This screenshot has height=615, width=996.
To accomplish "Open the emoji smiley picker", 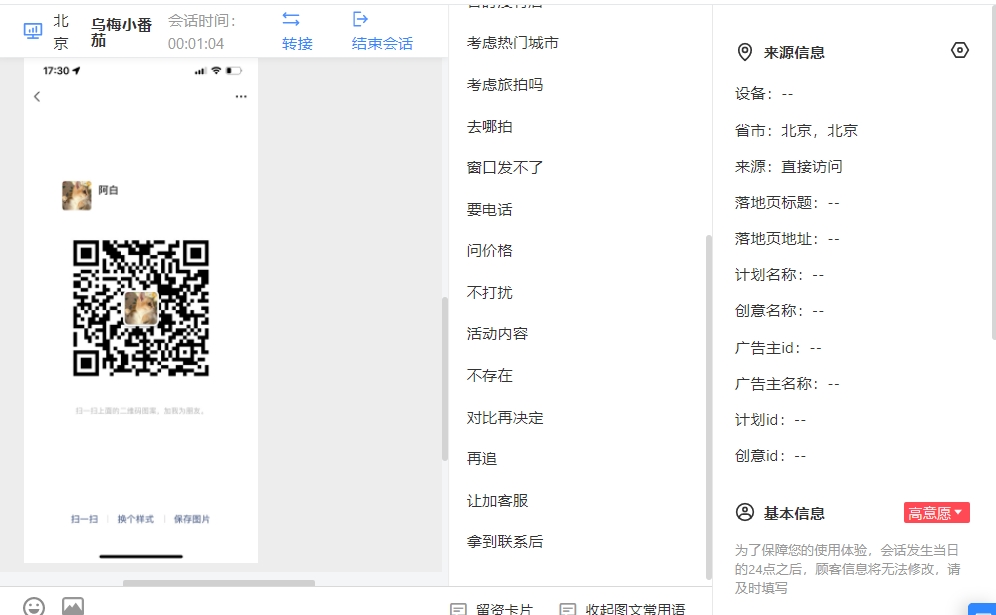I will point(34,607).
